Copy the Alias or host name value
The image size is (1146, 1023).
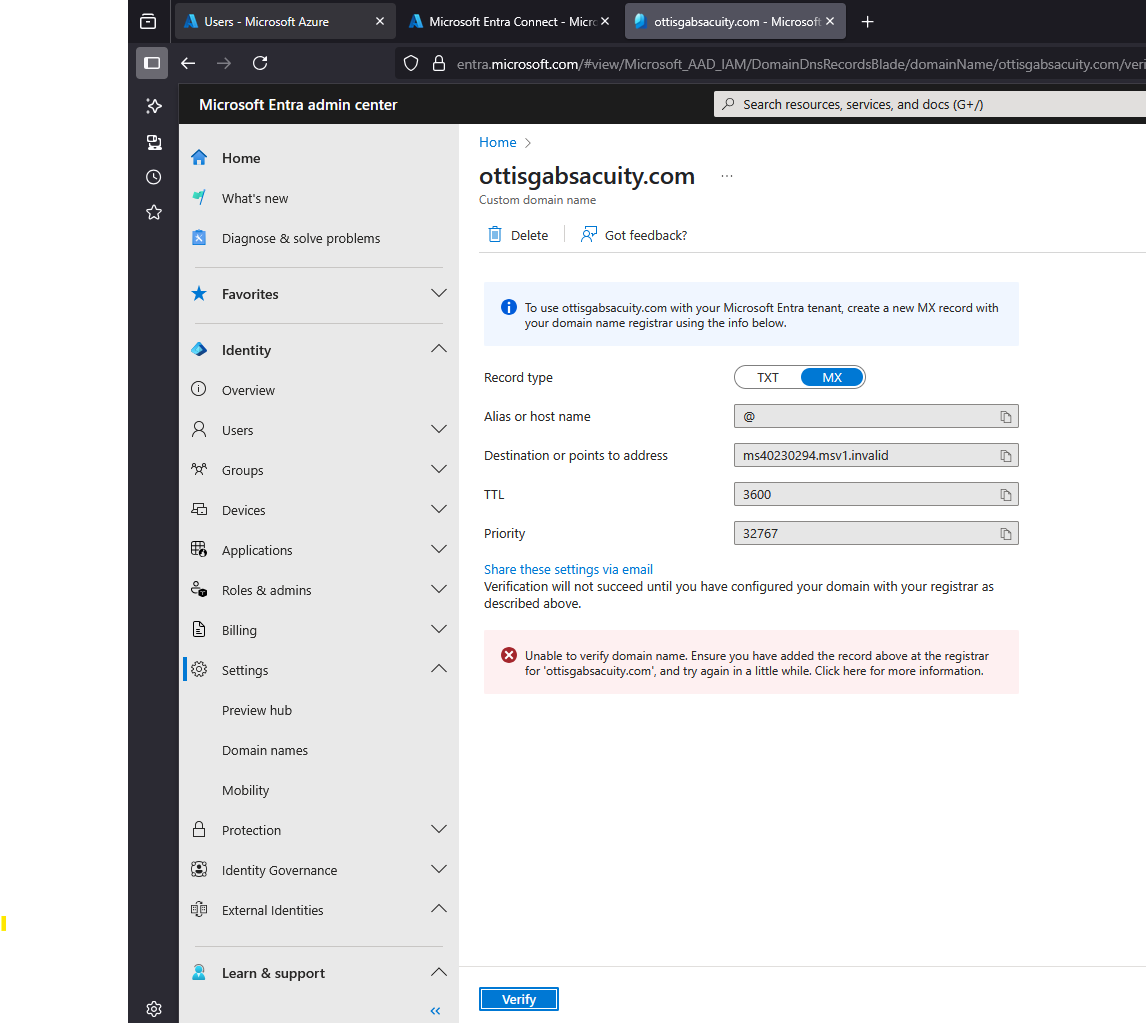[1006, 417]
